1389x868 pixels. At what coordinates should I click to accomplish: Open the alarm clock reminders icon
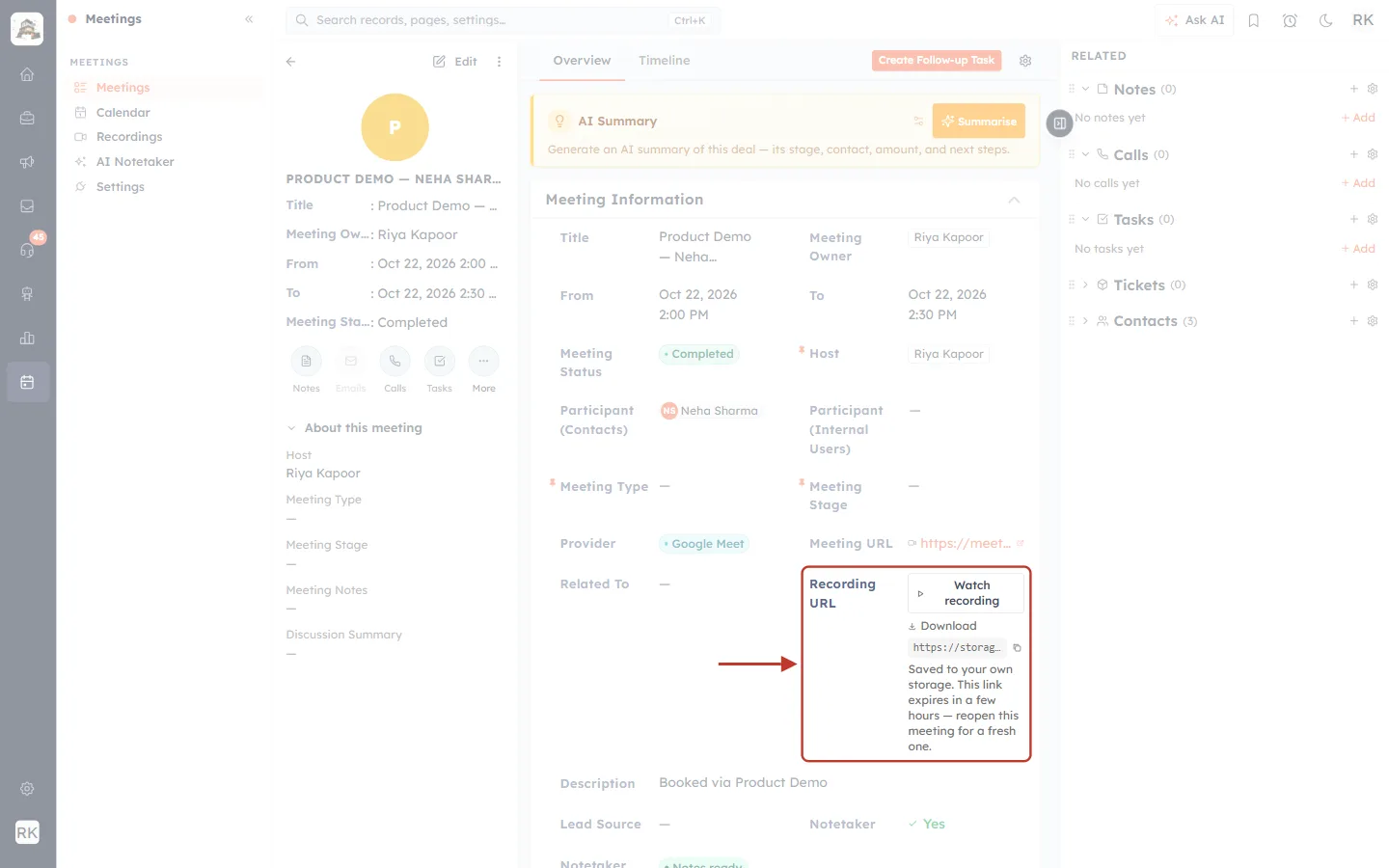coord(1290,20)
